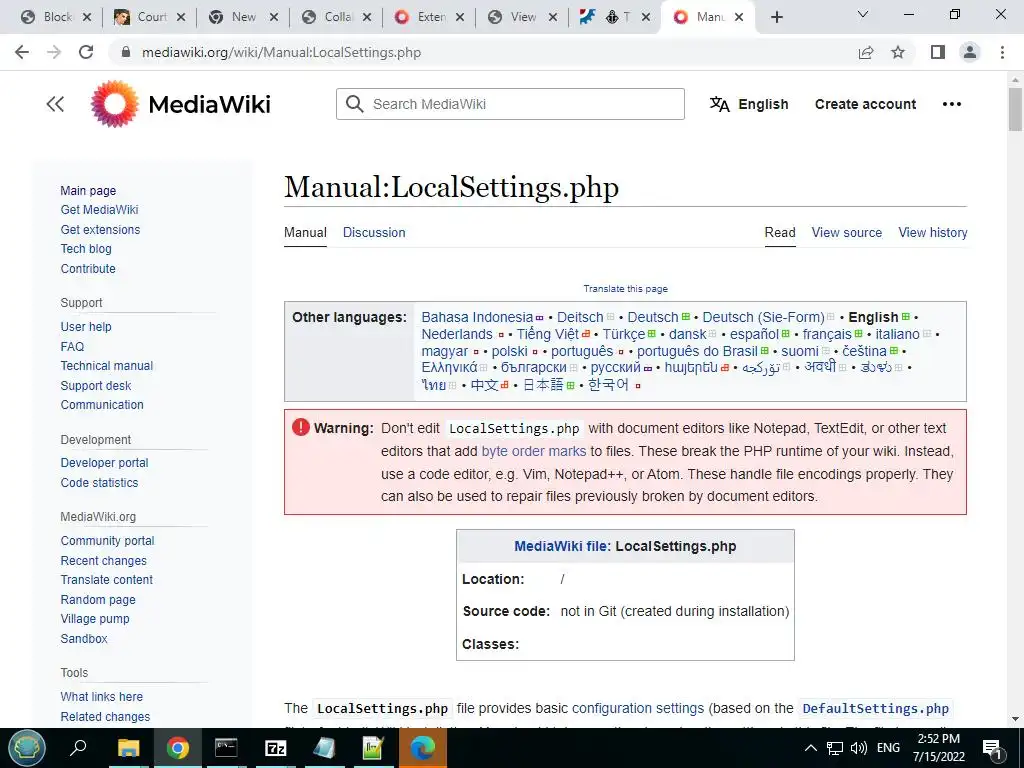Screen dimensions: 1024x768
Task: Open Get extensions in the sidebar
Action: pyautogui.click(x=101, y=229)
